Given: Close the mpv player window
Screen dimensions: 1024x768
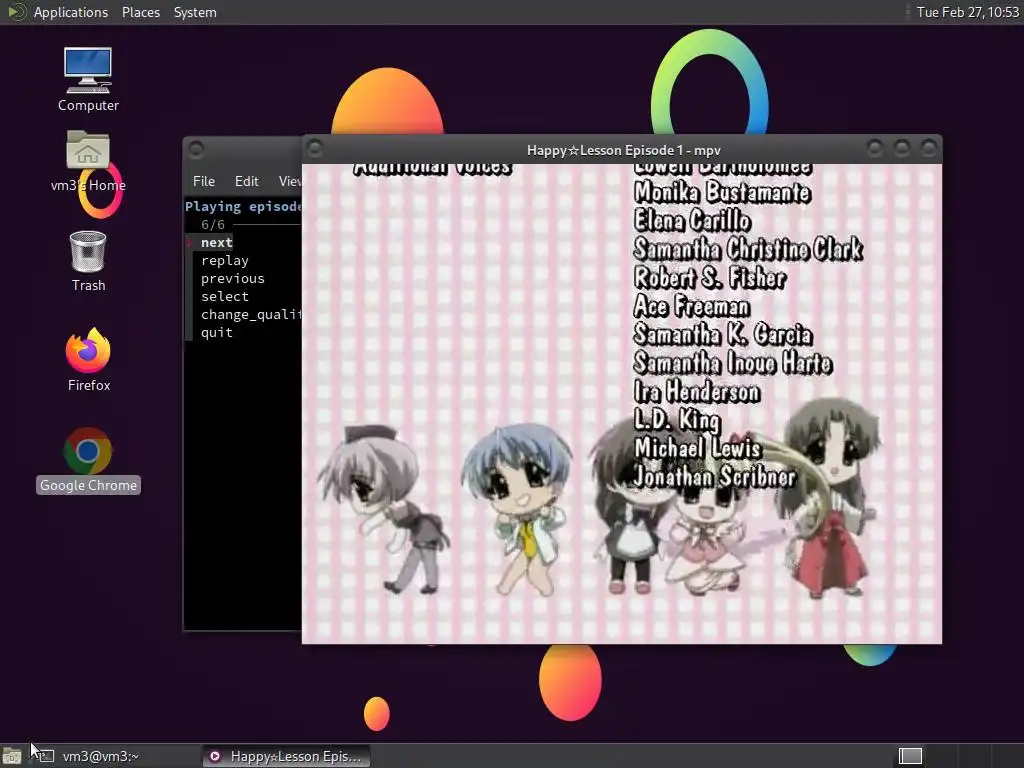Looking at the screenshot, I should (928, 150).
